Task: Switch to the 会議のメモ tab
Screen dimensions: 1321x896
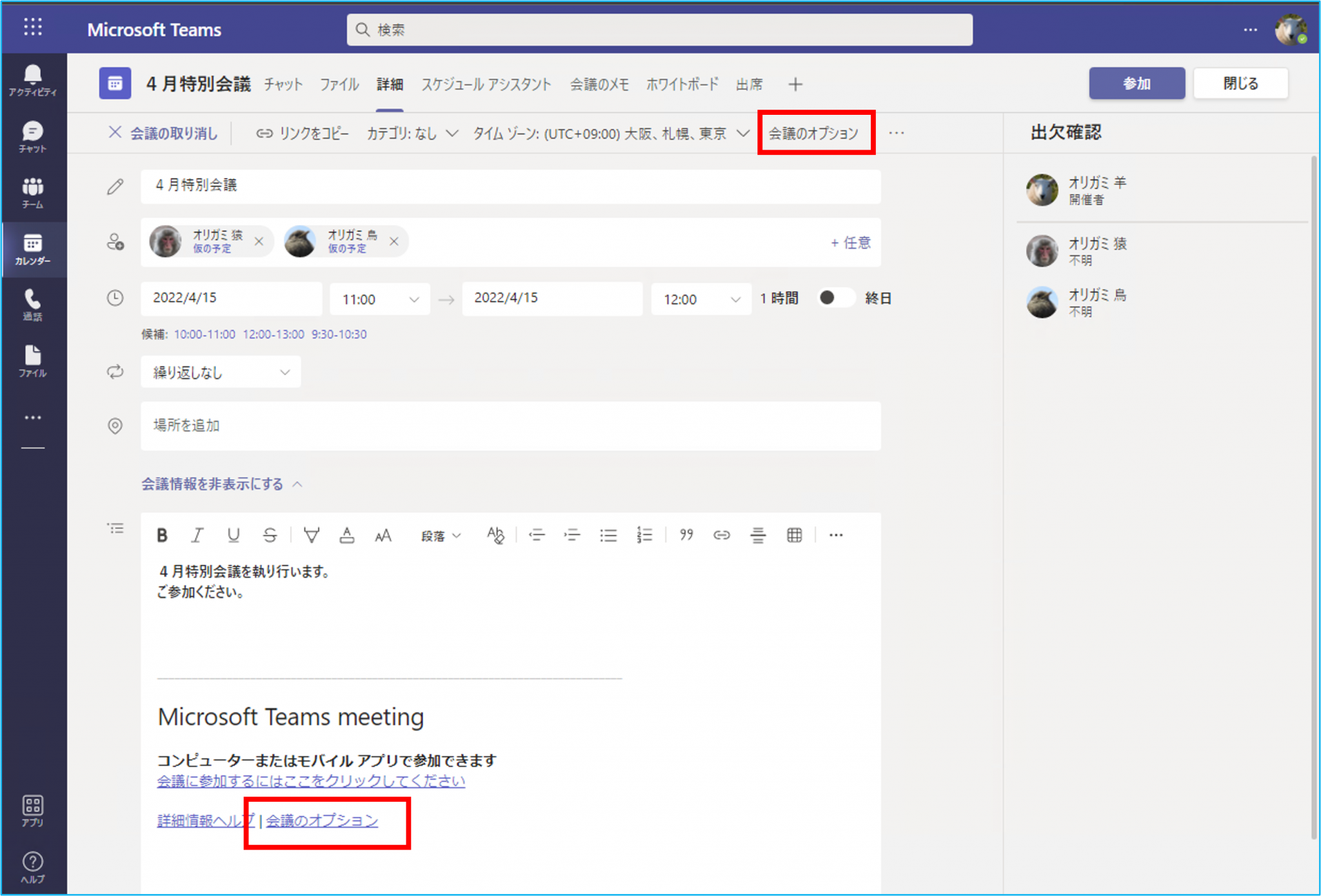Action: pos(599,84)
